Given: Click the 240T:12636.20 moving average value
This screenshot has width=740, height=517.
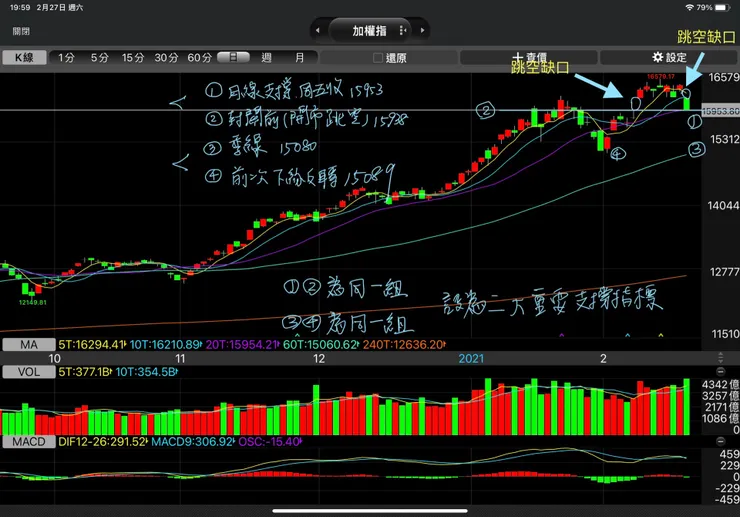Looking at the screenshot, I should [x=404, y=345].
